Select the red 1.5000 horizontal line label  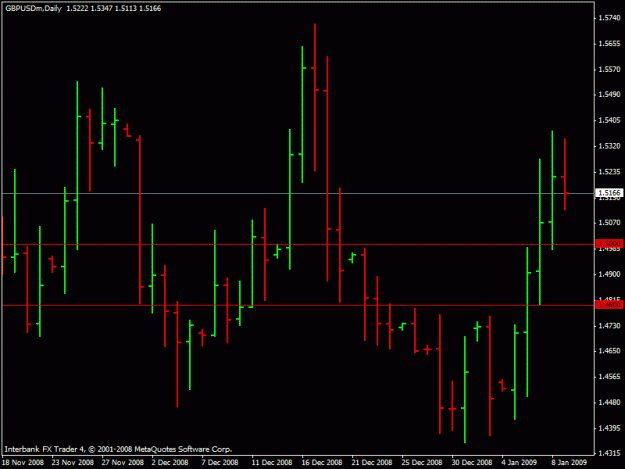(x=610, y=243)
